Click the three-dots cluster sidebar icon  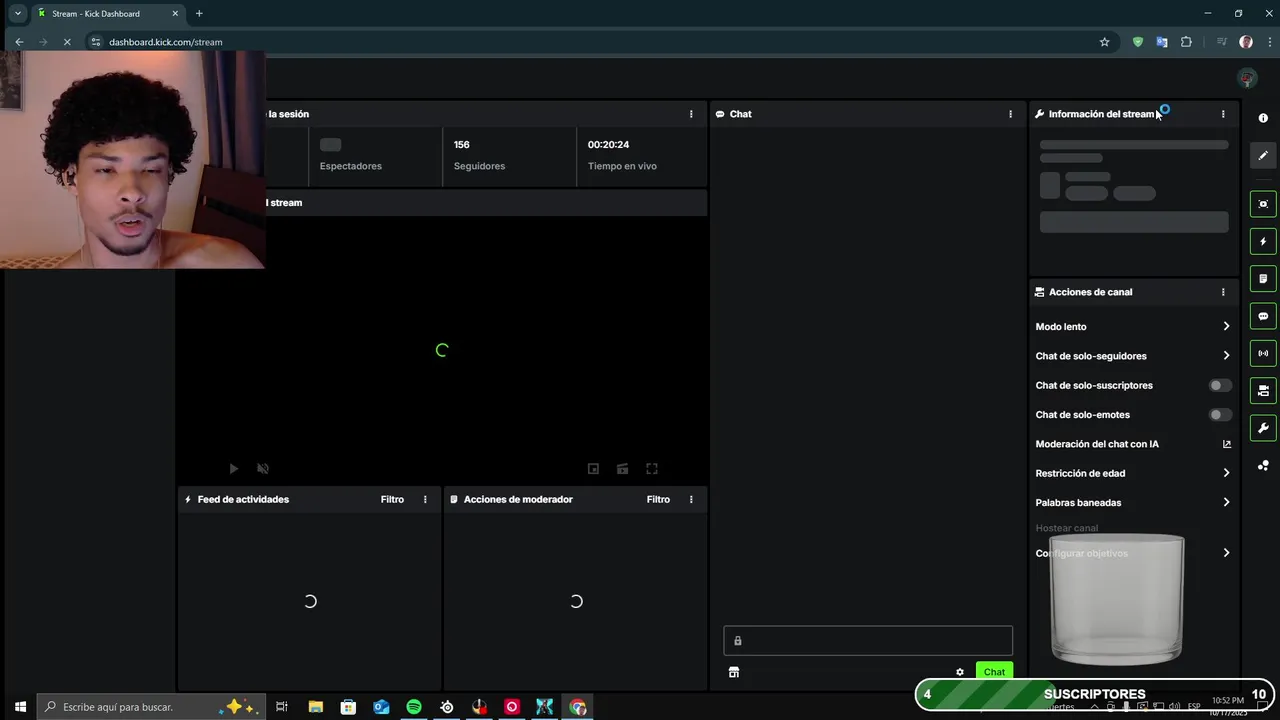(x=1263, y=465)
